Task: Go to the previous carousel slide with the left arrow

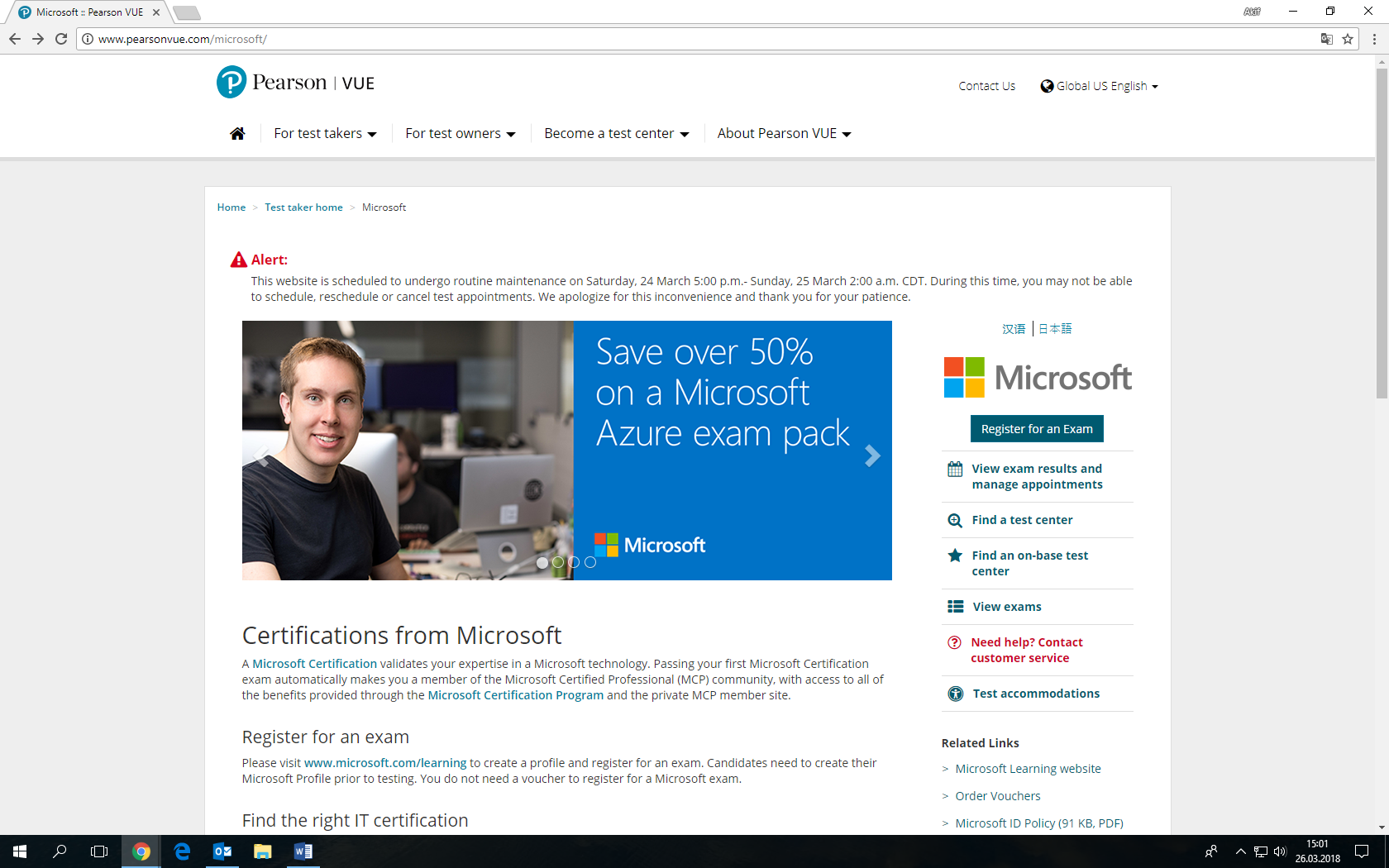Action: tap(262, 455)
